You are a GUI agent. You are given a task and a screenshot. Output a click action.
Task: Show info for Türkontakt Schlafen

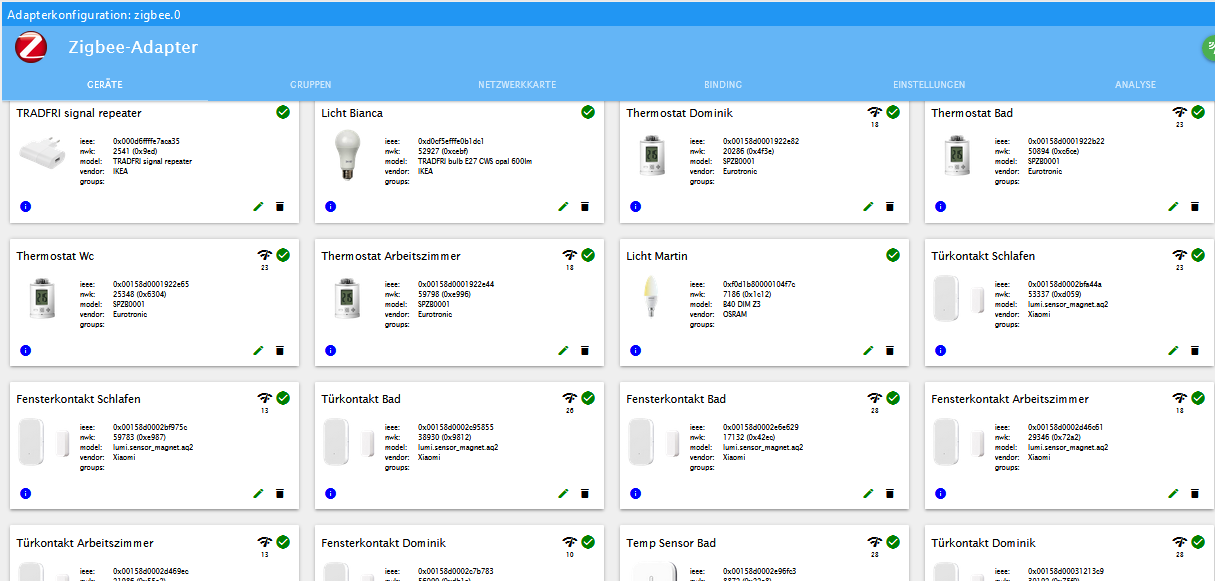point(941,350)
